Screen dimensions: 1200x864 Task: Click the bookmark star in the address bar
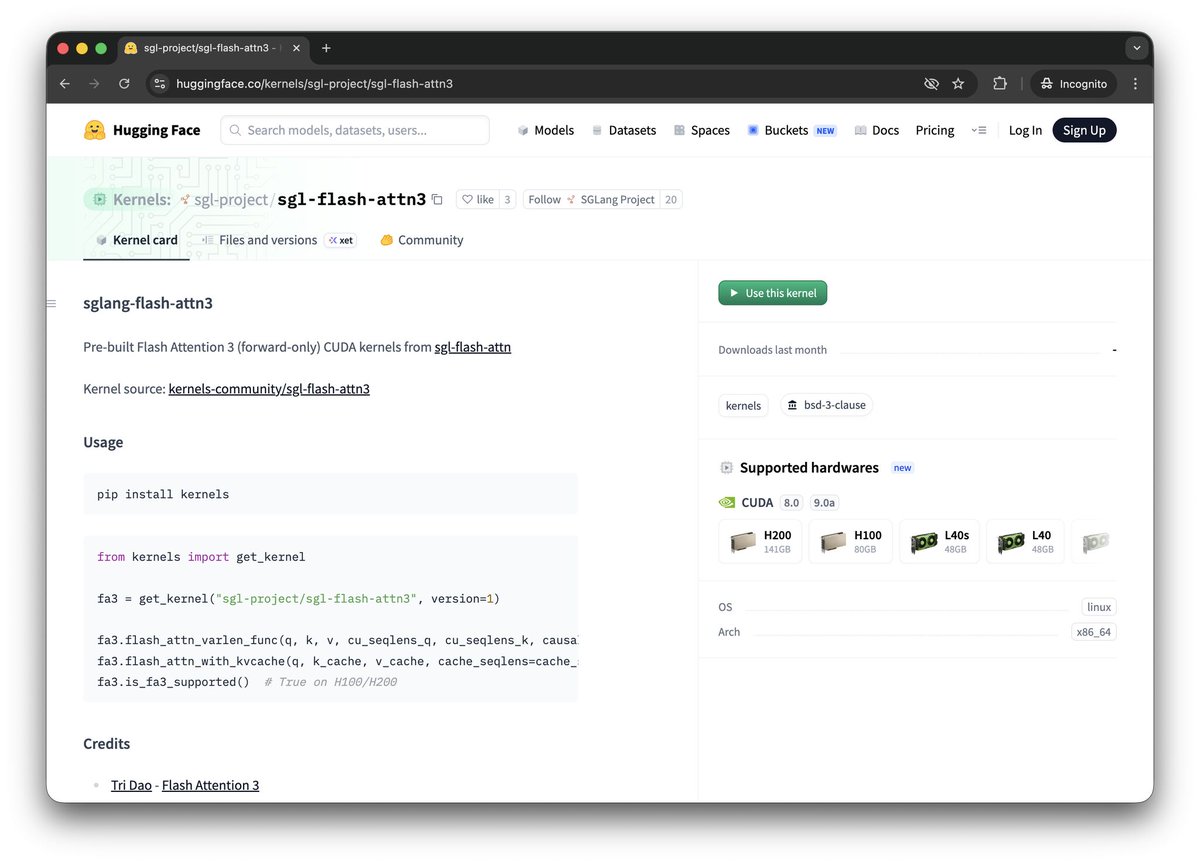click(958, 83)
